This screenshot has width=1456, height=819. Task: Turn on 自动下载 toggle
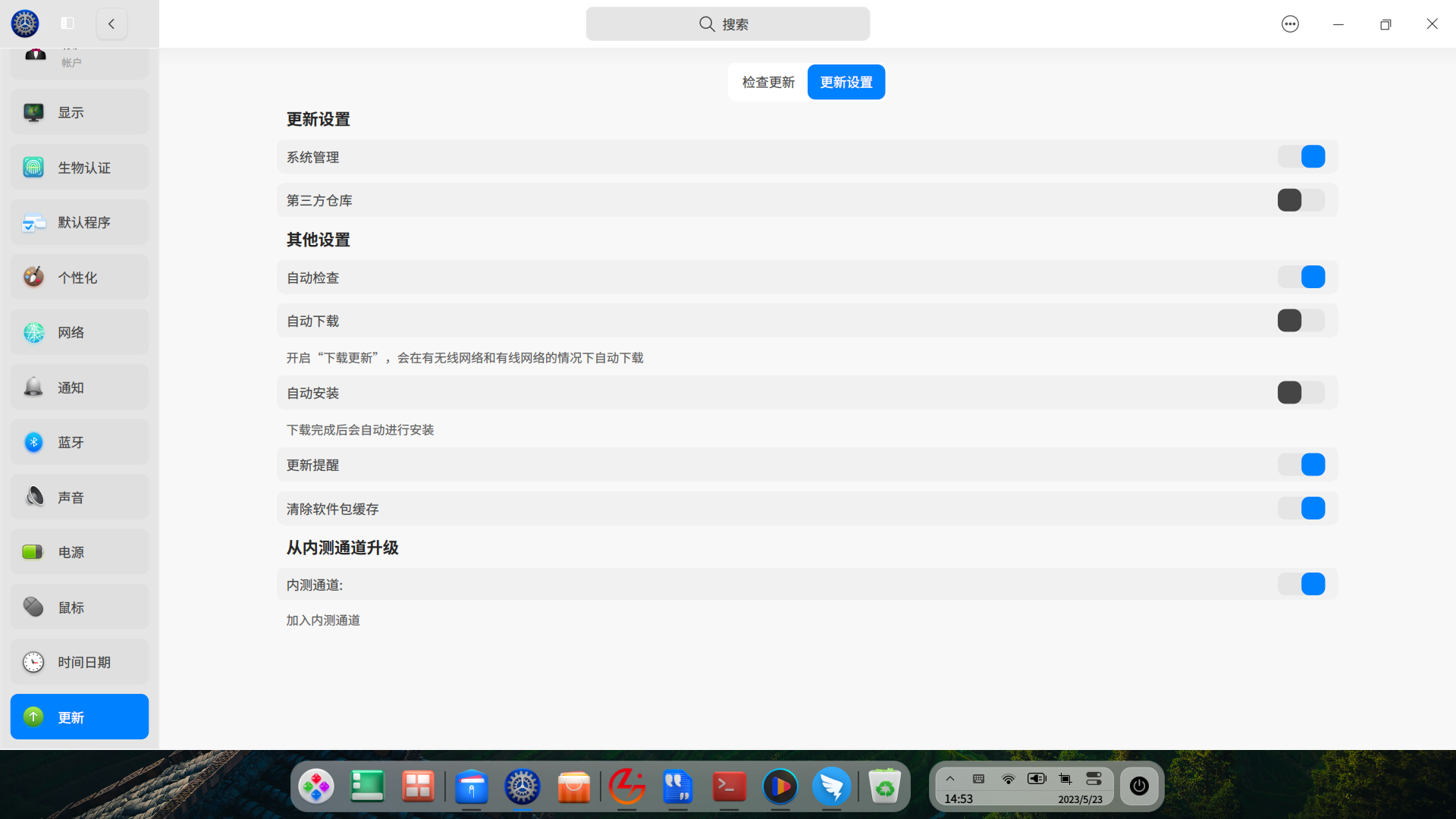click(1301, 321)
